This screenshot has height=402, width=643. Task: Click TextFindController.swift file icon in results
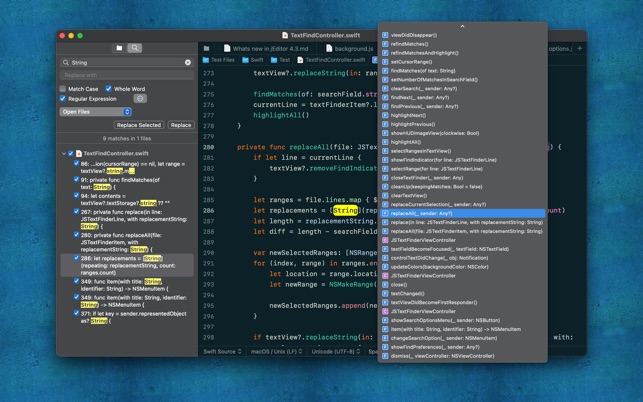click(78, 154)
